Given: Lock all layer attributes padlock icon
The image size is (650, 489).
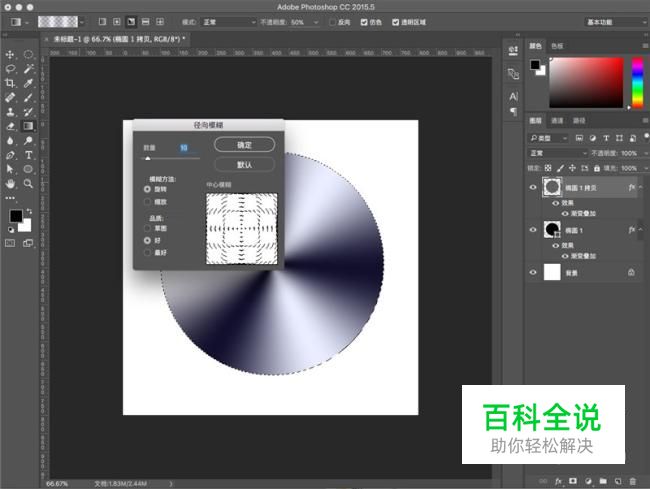Looking at the screenshot, I should click(597, 168).
